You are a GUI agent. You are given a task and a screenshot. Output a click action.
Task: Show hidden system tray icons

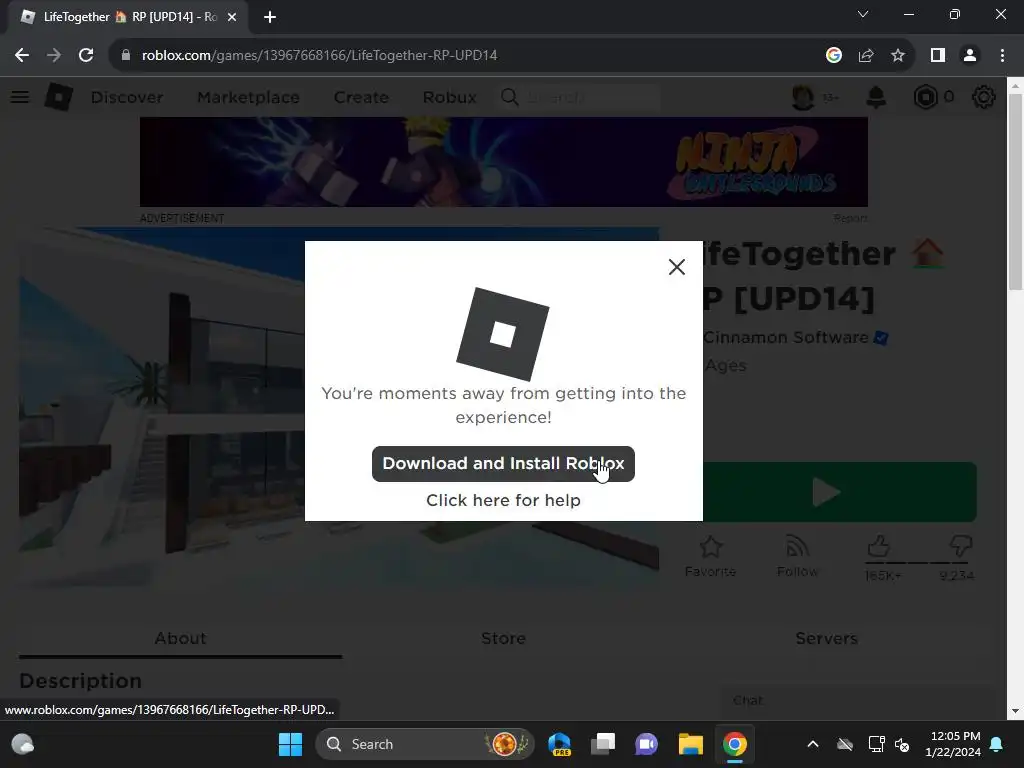(812, 744)
